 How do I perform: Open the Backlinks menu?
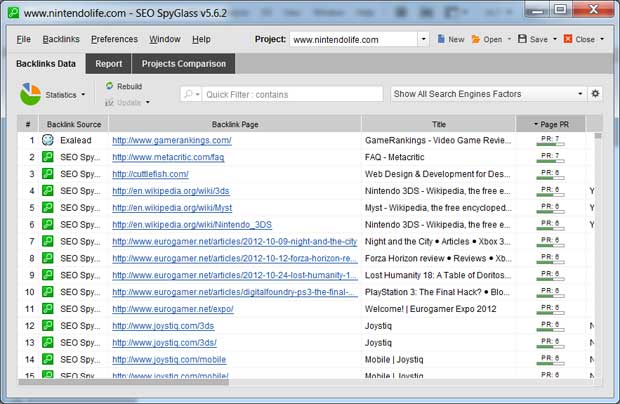[x=61, y=39]
